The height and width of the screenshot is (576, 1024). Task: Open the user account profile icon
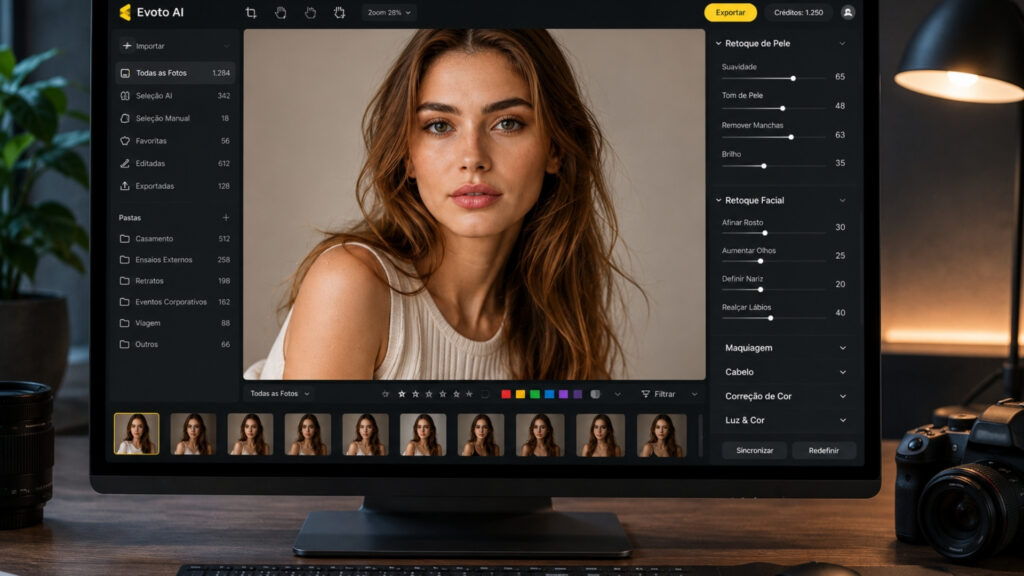click(848, 12)
